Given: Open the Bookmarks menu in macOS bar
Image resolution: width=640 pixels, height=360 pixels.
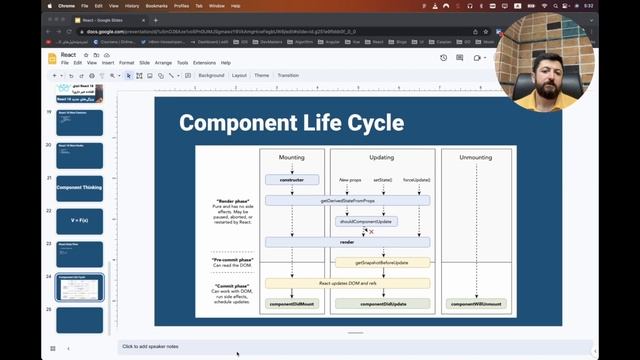Looking at the screenshot, I should pyautogui.click(x=156, y=6).
